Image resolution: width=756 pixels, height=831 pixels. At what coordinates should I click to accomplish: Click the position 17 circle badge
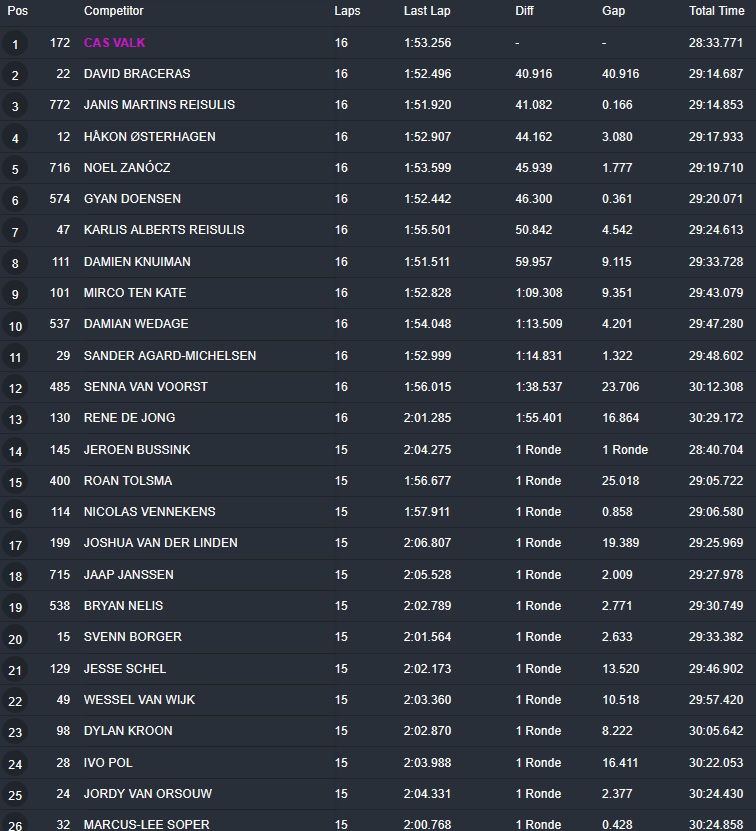point(15,545)
